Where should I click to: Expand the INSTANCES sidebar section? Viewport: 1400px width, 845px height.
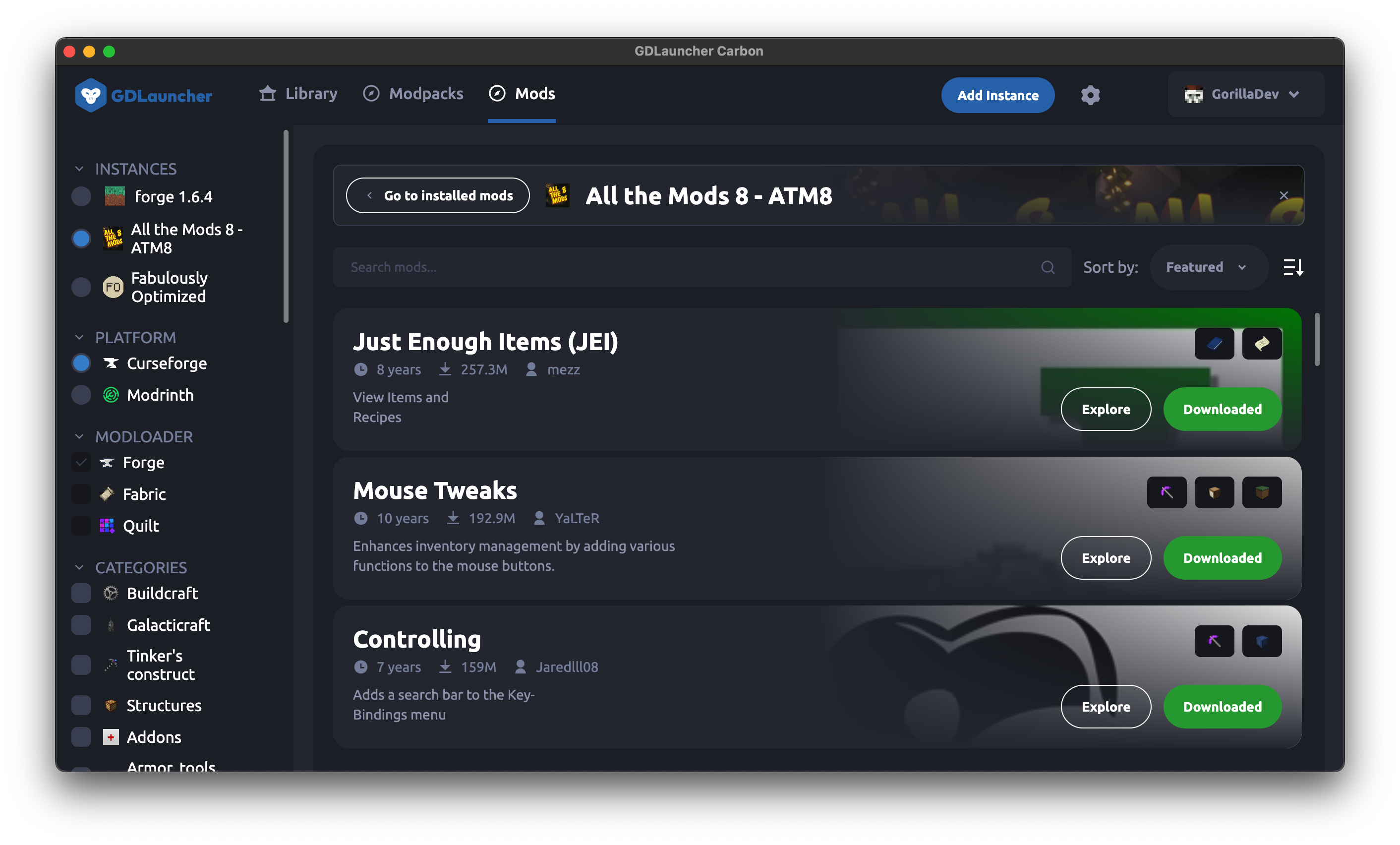(80, 168)
